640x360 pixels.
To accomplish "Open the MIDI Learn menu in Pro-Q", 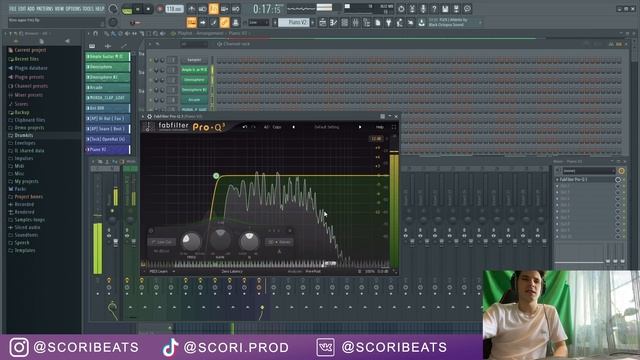I will [x=162, y=271].
